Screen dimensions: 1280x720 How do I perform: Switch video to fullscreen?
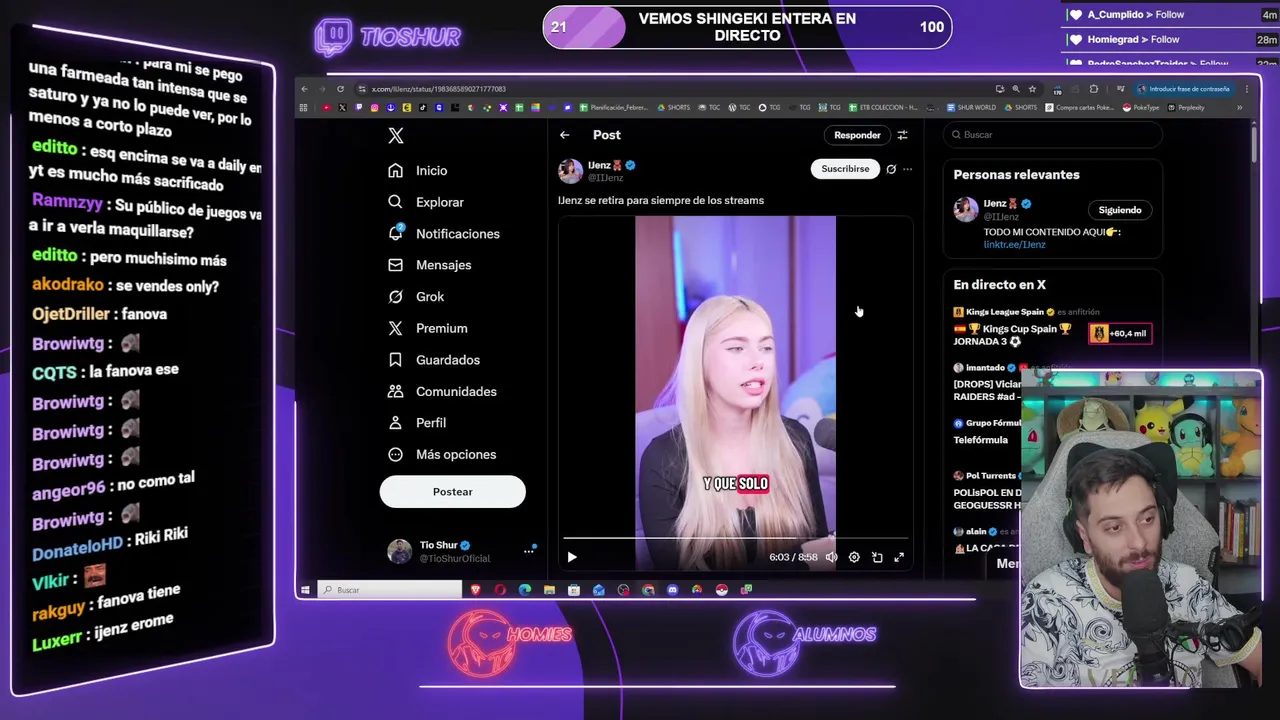[x=899, y=557]
